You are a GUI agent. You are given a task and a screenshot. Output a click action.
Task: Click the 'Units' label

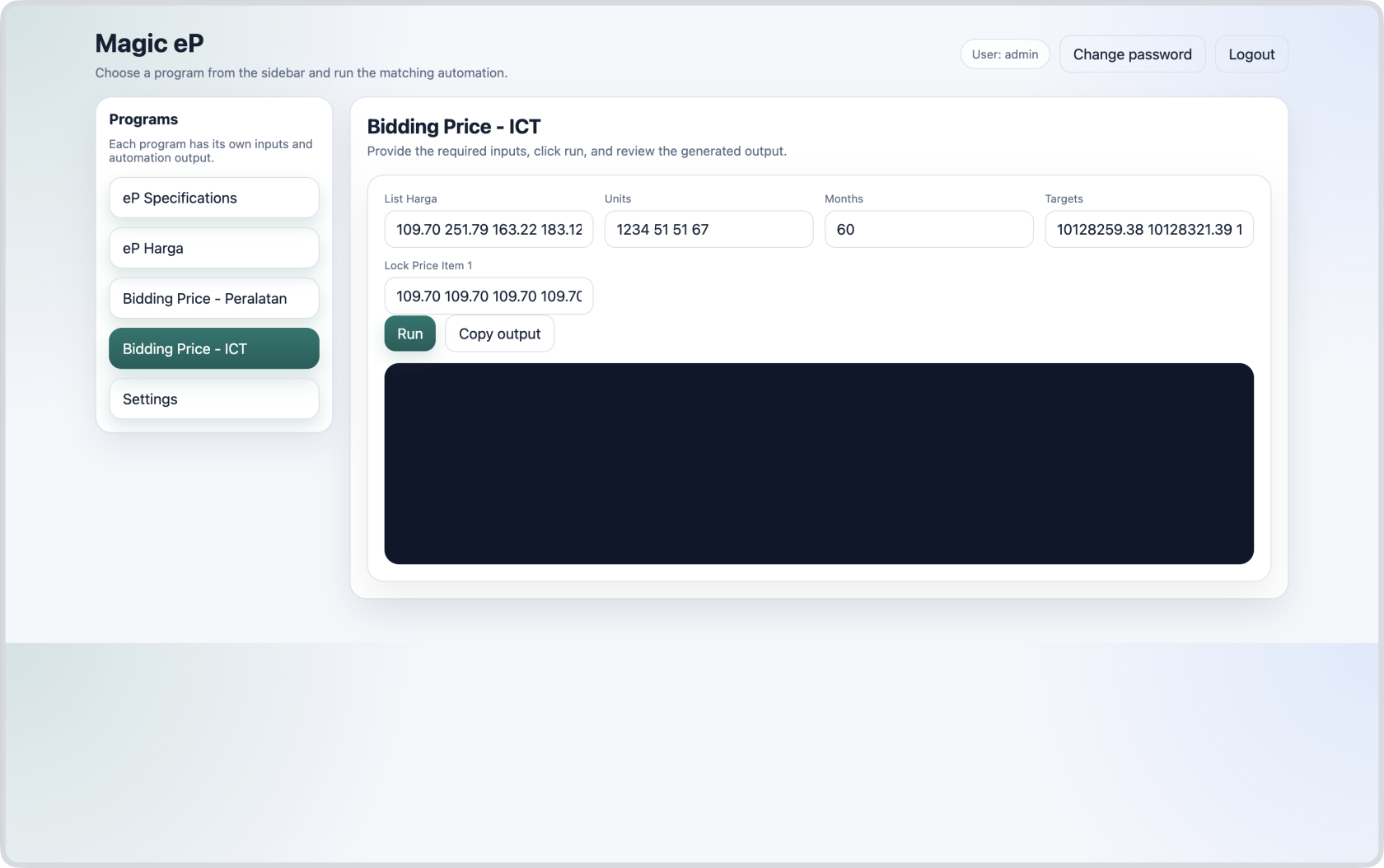[618, 198]
